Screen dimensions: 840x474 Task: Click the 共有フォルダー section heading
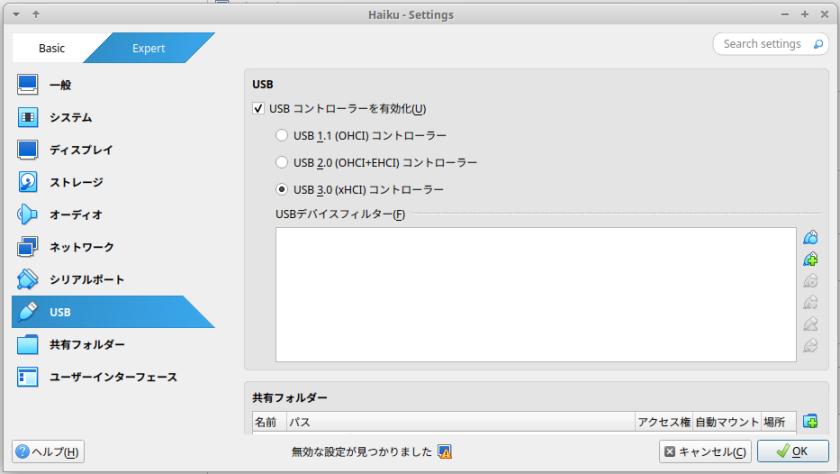point(290,397)
